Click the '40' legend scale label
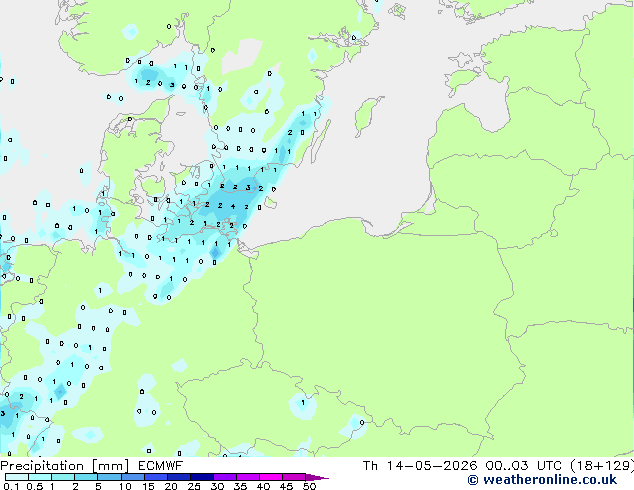 tap(263, 486)
